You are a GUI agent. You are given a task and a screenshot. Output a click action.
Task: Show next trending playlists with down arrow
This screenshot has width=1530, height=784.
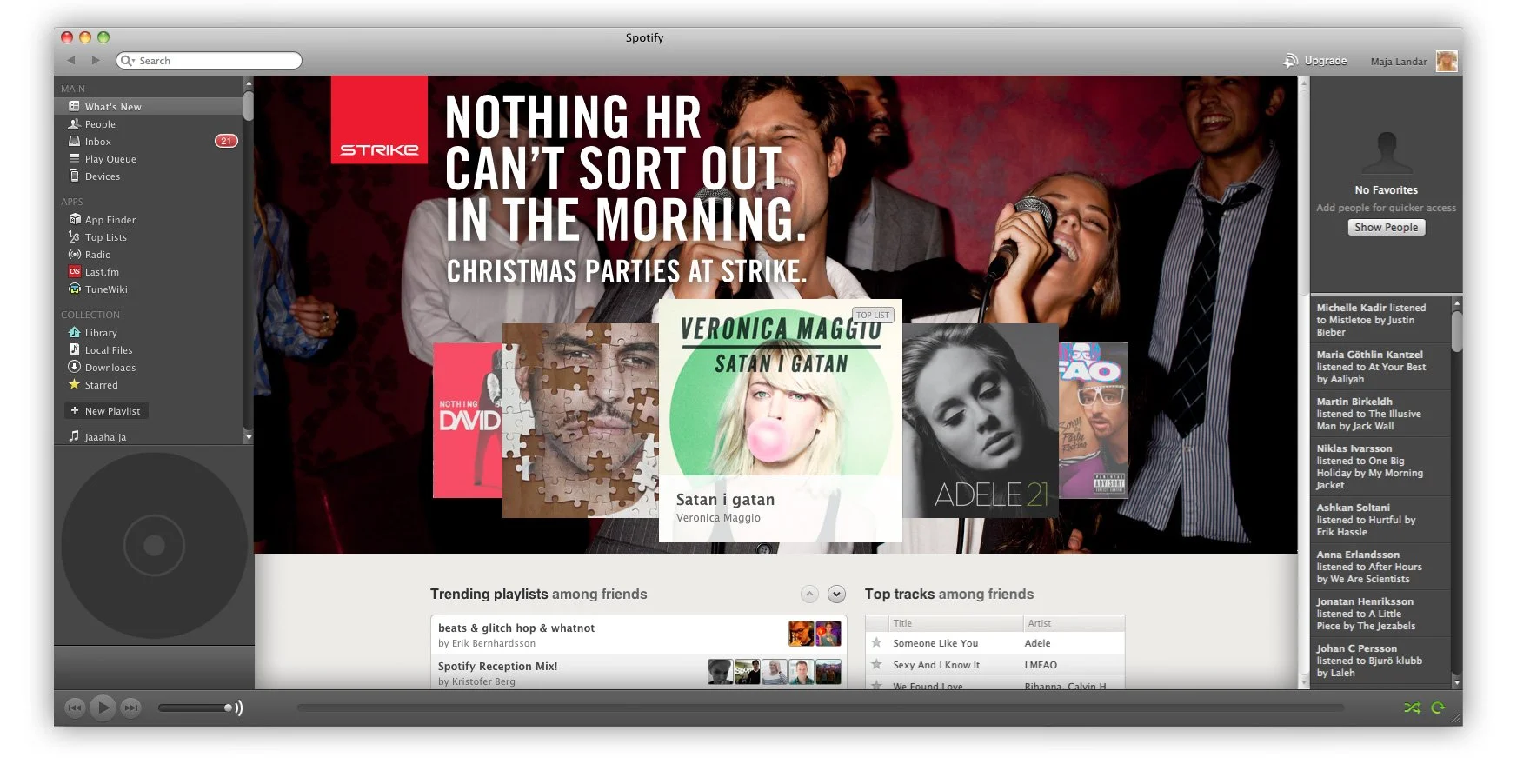coord(836,594)
